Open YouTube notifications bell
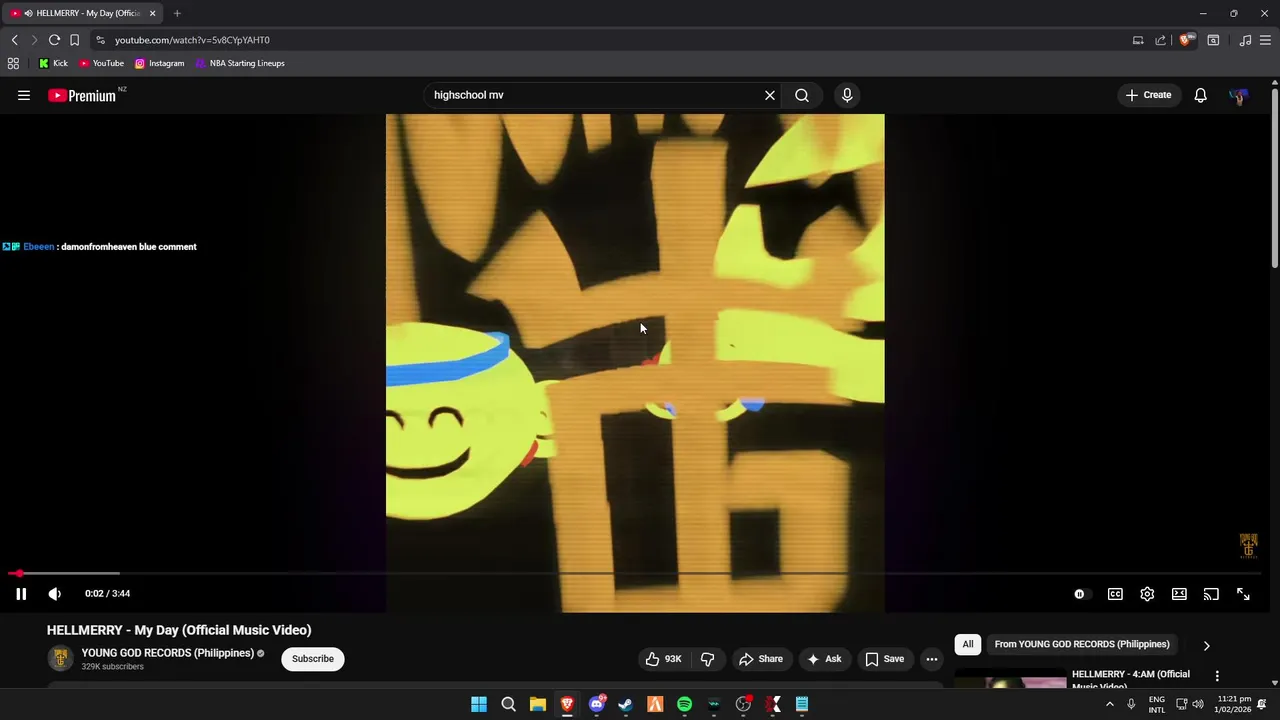 (1200, 95)
